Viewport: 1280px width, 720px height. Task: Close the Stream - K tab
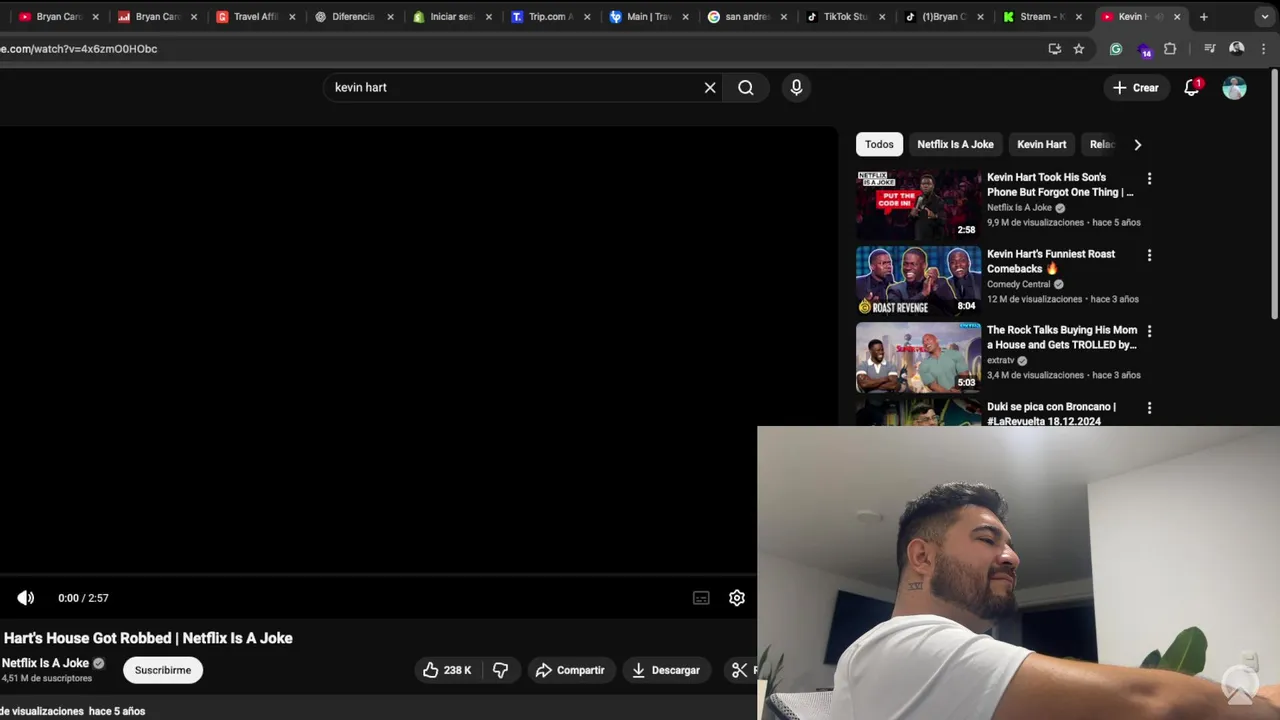1078,17
